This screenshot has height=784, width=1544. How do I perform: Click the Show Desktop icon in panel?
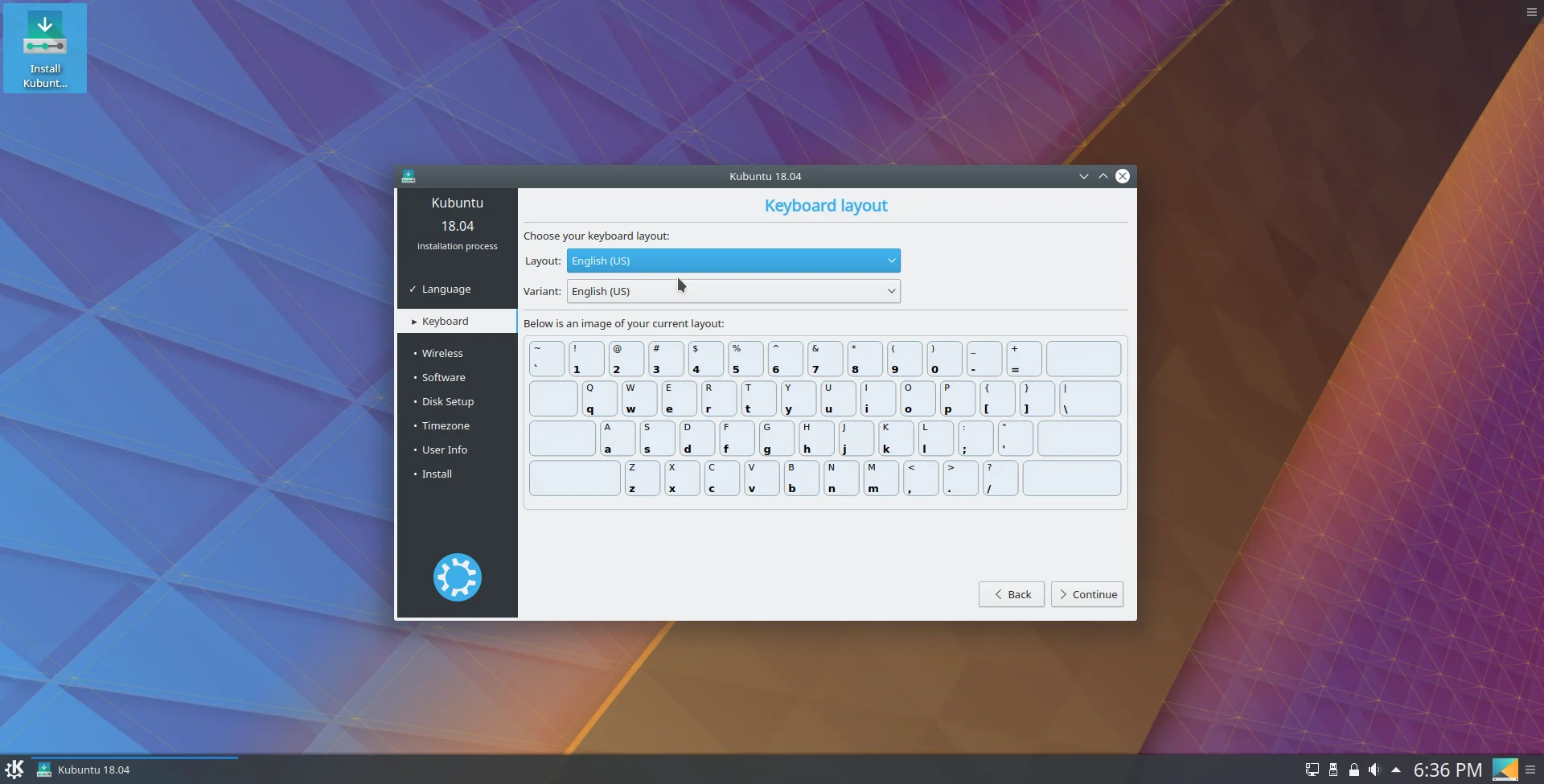pyautogui.click(x=1505, y=770)
